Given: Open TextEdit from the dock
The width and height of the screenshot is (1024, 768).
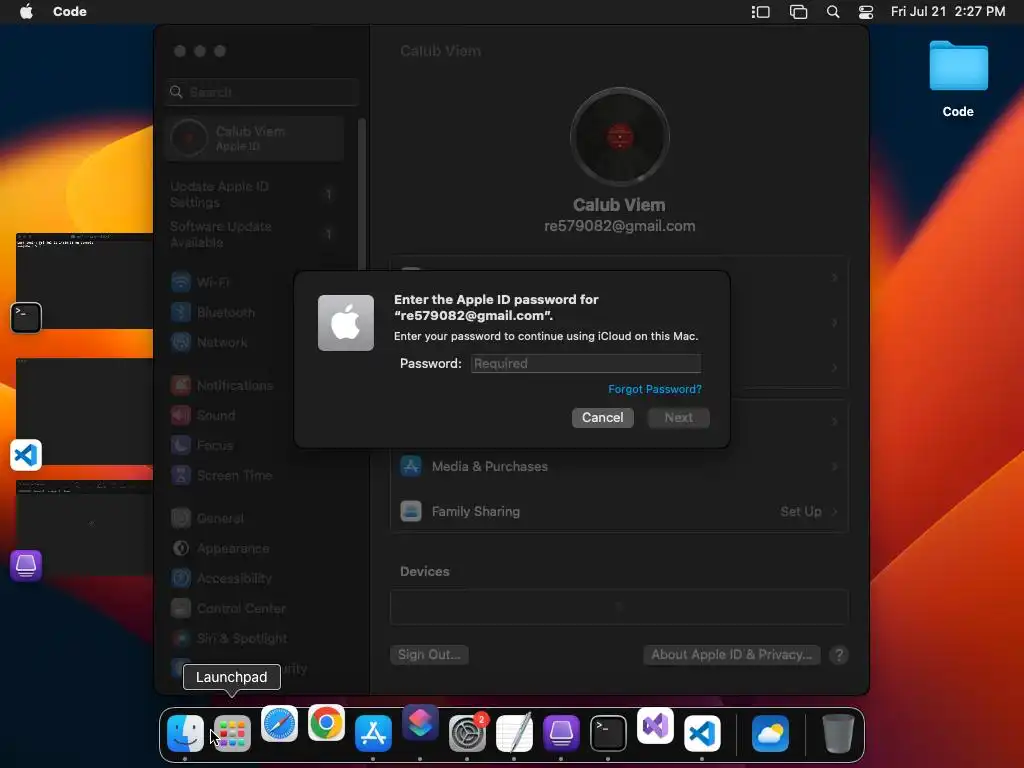Looking at the screenshot, I should (x=514, y=733).
